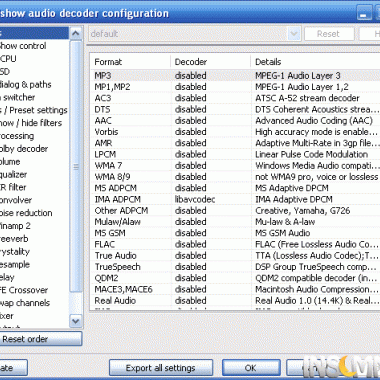Click 'MPEG-1 Audio Layer 3' details text
The height and width of the screenshot is (380, 380).
click(298, 76)
